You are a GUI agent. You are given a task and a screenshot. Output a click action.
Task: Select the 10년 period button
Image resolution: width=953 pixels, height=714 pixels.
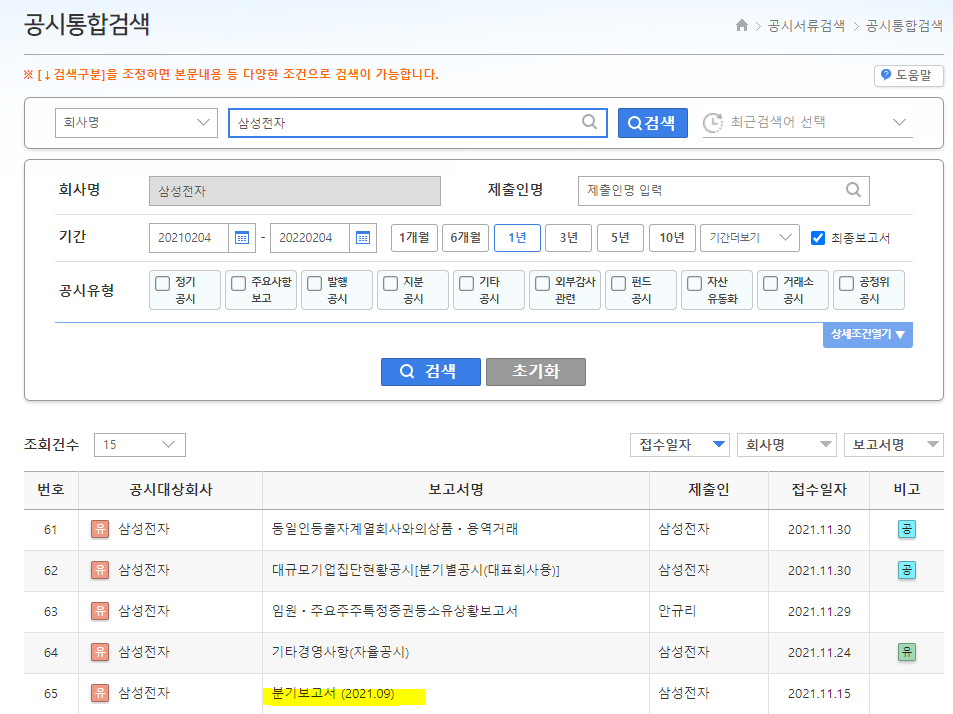(672, 238)
